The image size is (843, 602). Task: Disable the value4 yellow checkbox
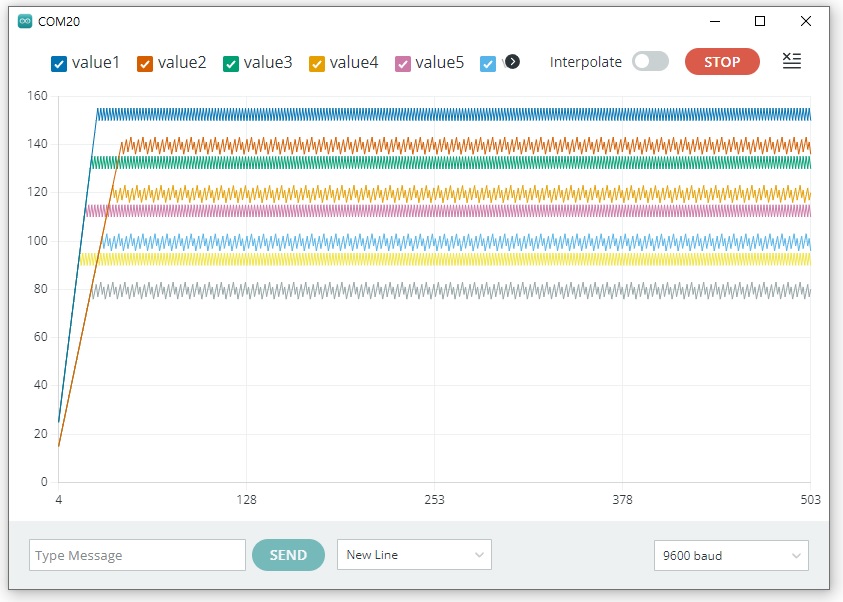click(x=317, y=64)
